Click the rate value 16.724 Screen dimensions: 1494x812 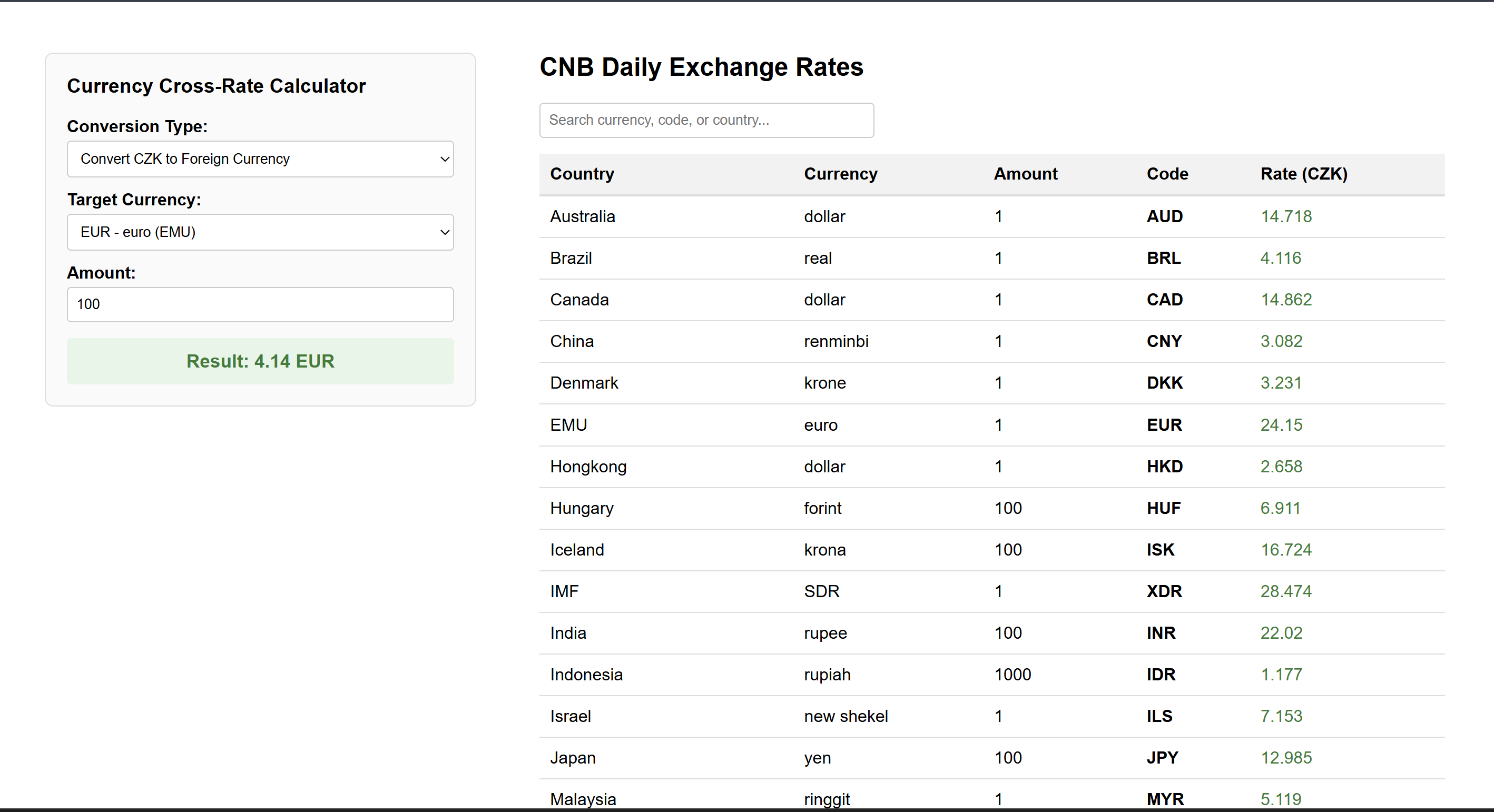(1286, 550)
